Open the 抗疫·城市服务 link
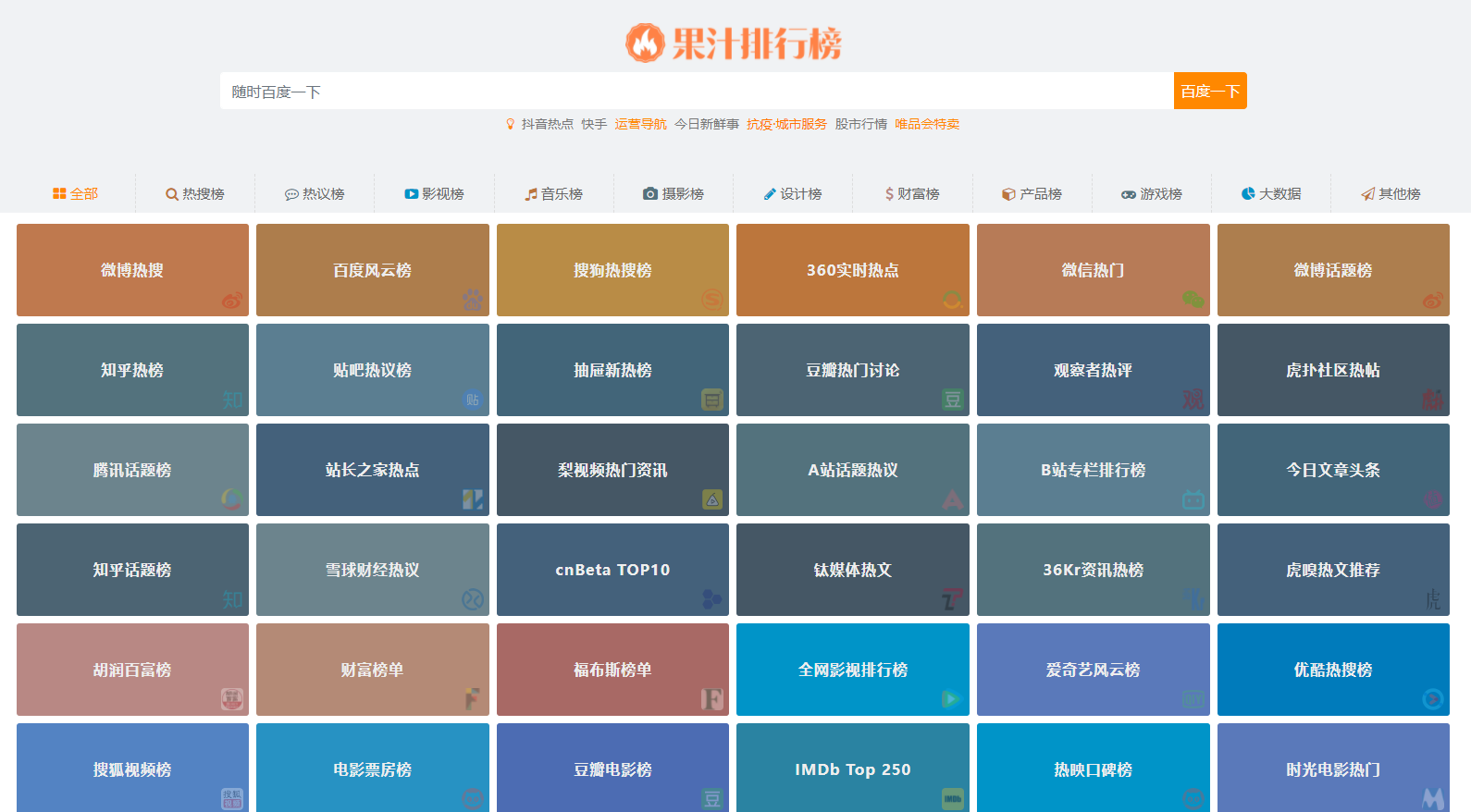The width and height of the screenshot is (1471, 812). (x=787, y=124)
